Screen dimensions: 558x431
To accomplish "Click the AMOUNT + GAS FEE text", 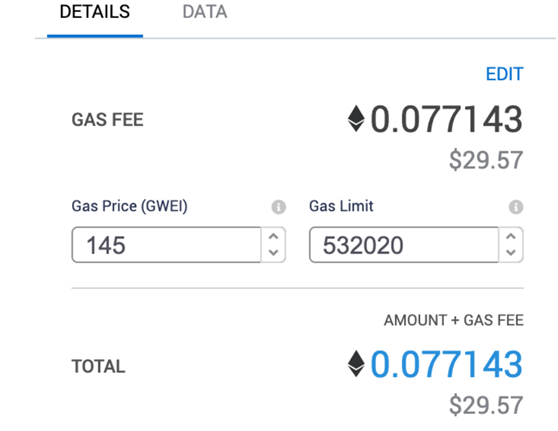I will click(x=454, y=320).
